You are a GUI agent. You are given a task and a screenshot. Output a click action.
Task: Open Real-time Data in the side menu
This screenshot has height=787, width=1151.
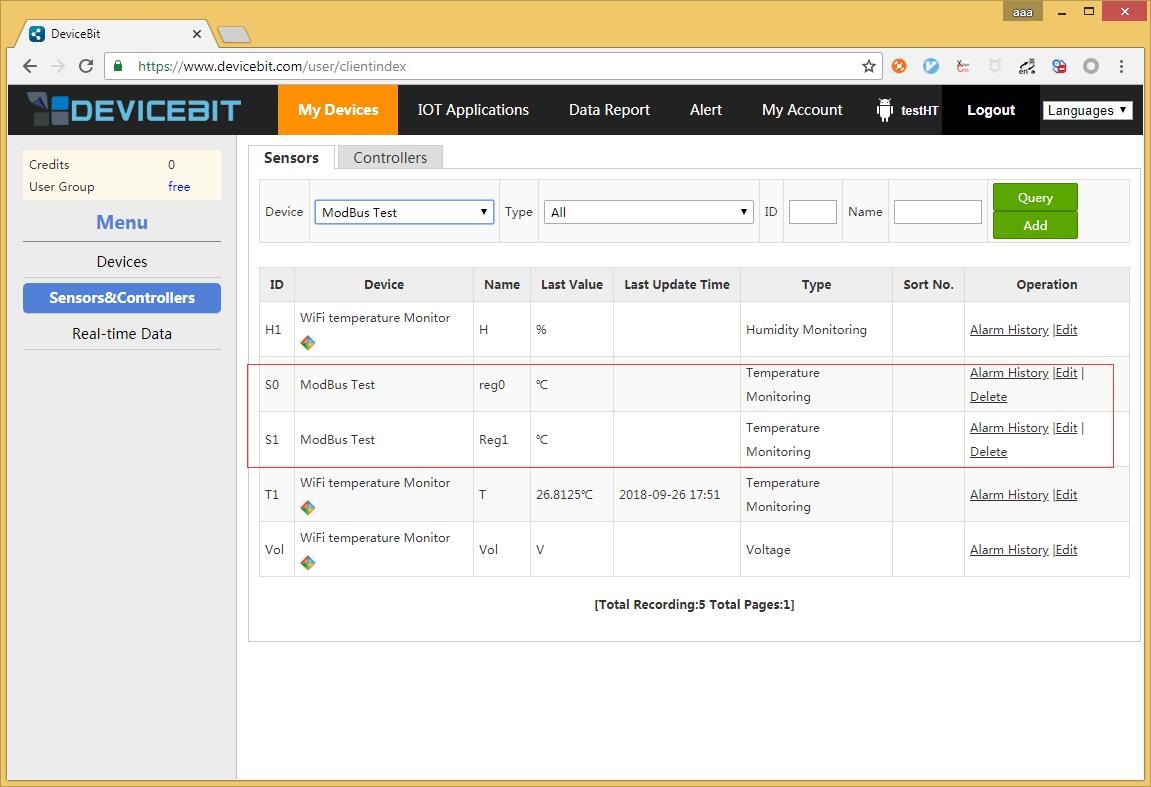tap(122, 333)
